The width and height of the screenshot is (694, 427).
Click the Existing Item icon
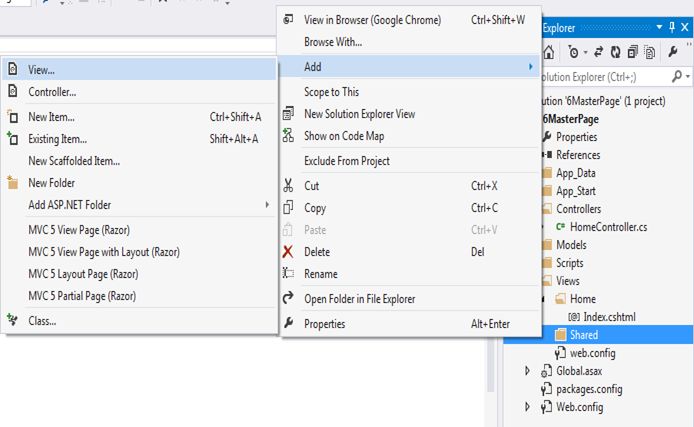click(13, 138)
